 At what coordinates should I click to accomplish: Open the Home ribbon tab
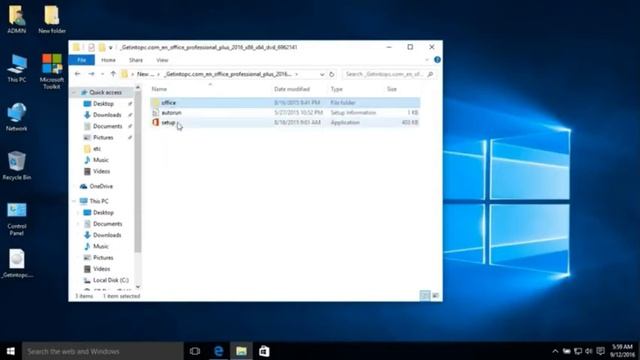pyautogui.click(x=108, y=60)
